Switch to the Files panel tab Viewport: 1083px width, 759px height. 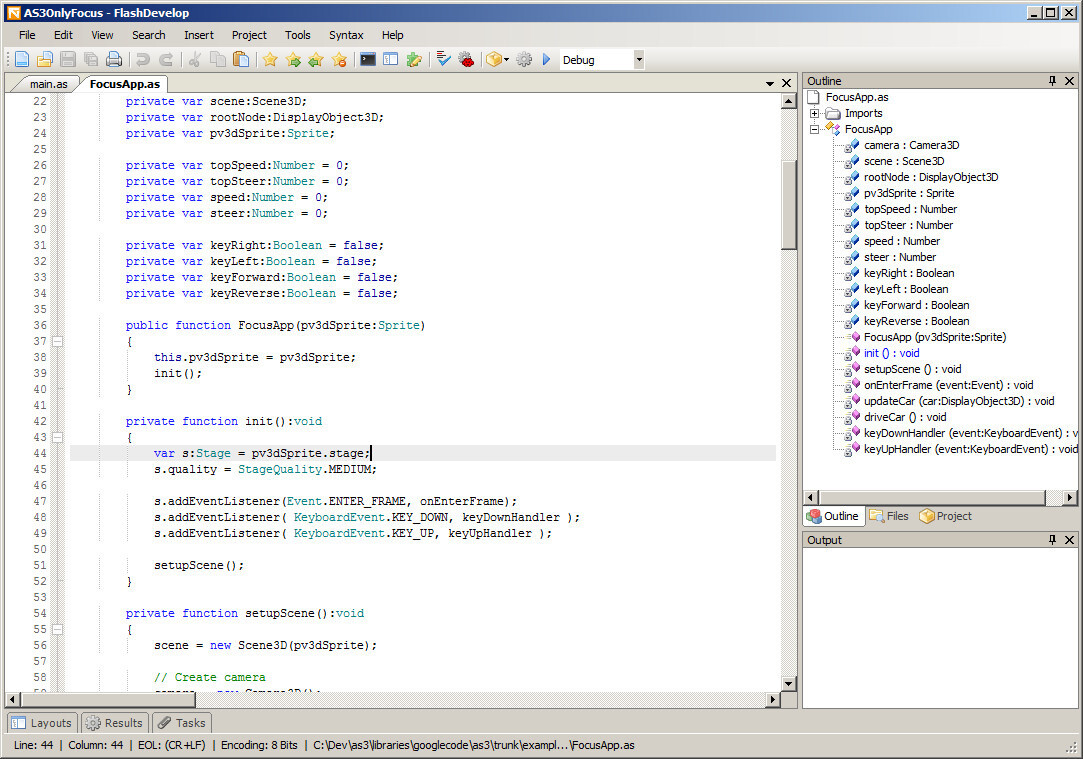[889, 516]
